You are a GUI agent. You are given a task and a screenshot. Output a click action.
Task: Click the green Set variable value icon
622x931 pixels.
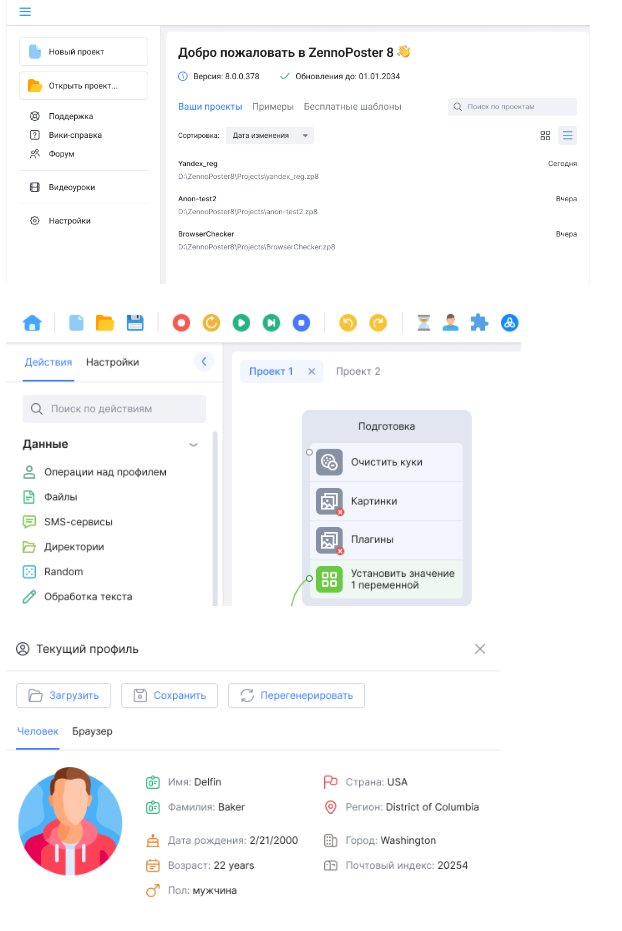[329, 579]
